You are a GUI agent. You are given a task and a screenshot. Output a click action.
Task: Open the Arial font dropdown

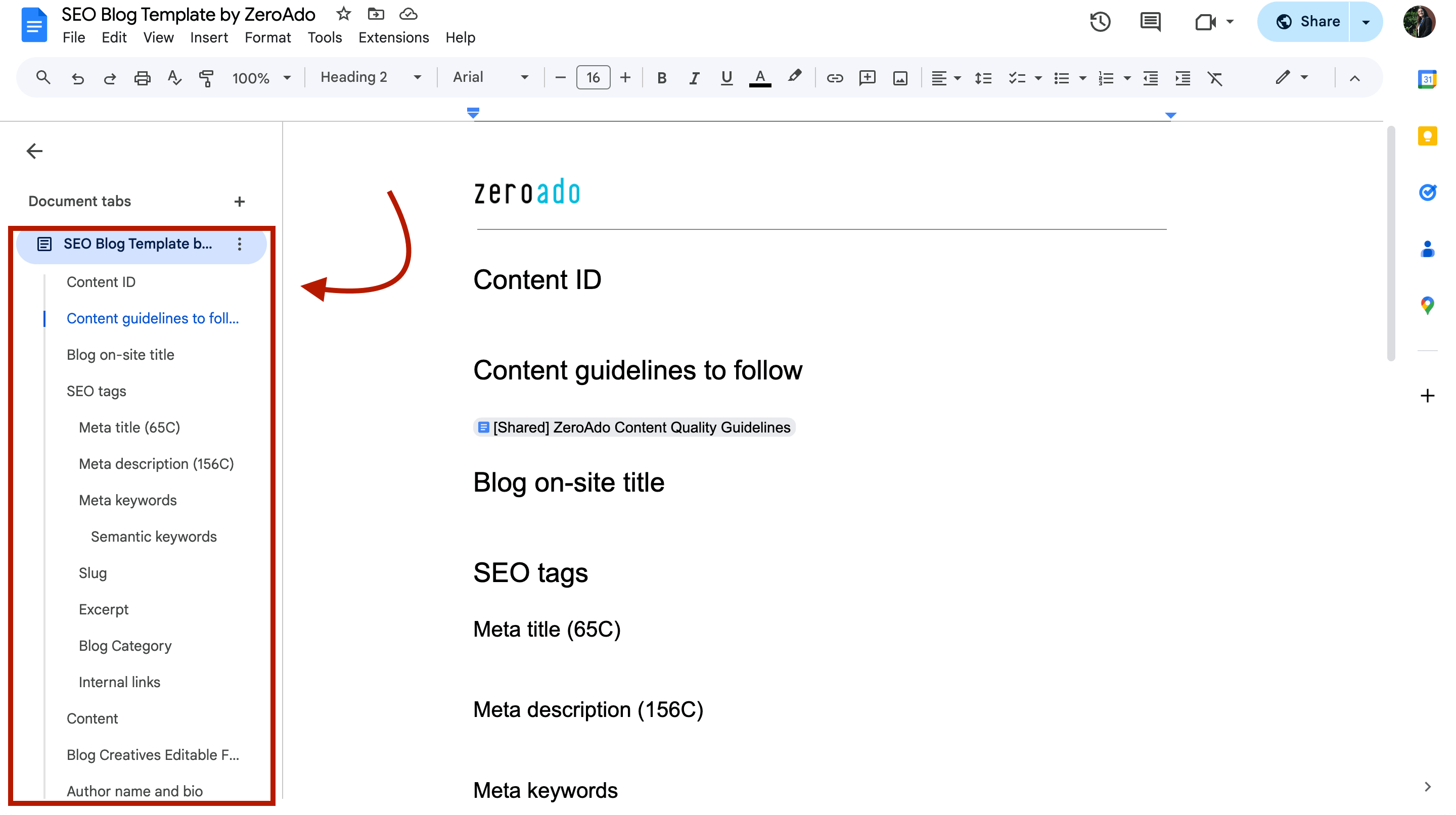[490, 77]
